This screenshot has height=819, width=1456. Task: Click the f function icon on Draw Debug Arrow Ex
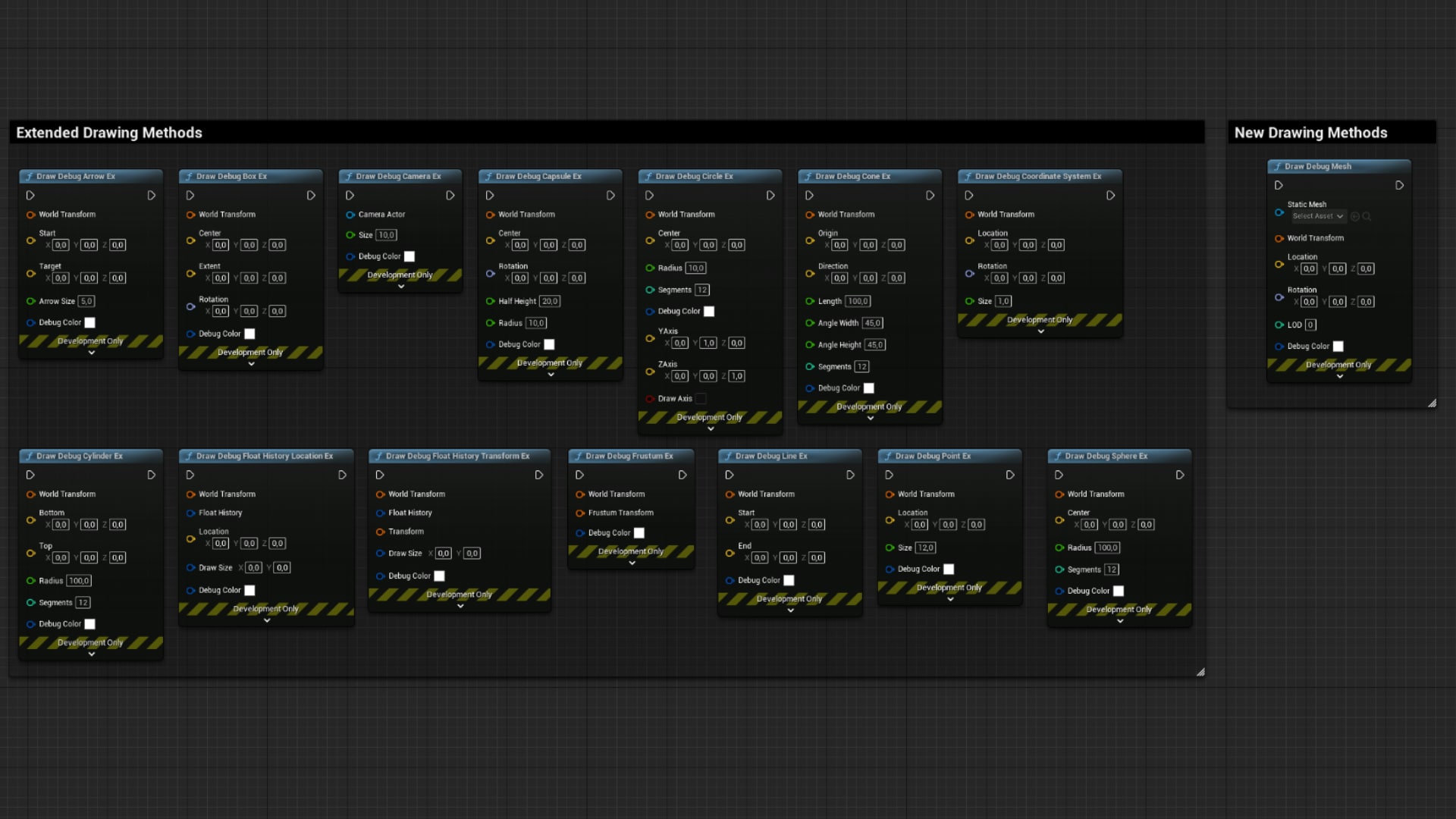(30, 176)
